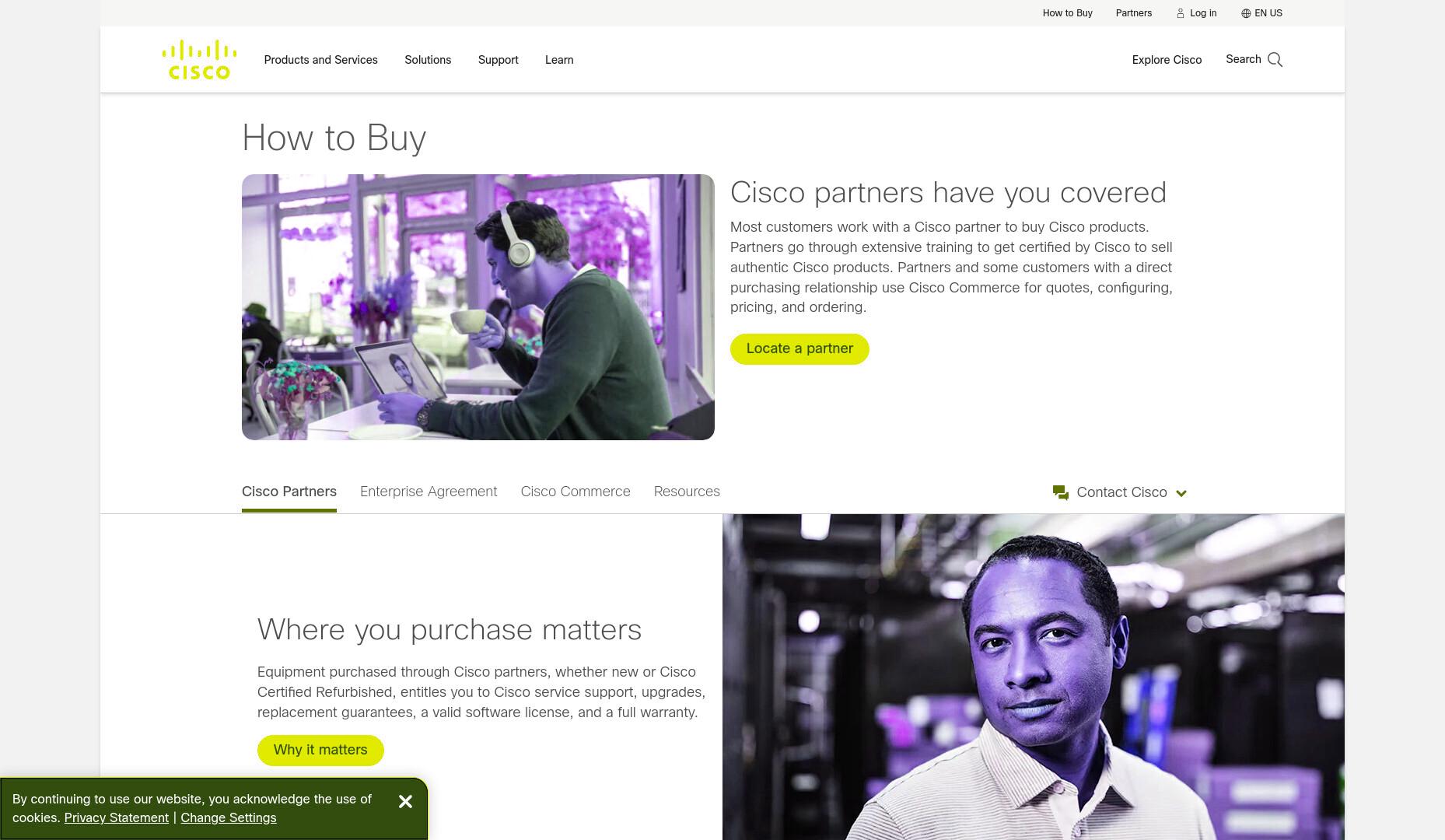Select the Resources tab
1445x840 pixels.
(x=687, y=492)
